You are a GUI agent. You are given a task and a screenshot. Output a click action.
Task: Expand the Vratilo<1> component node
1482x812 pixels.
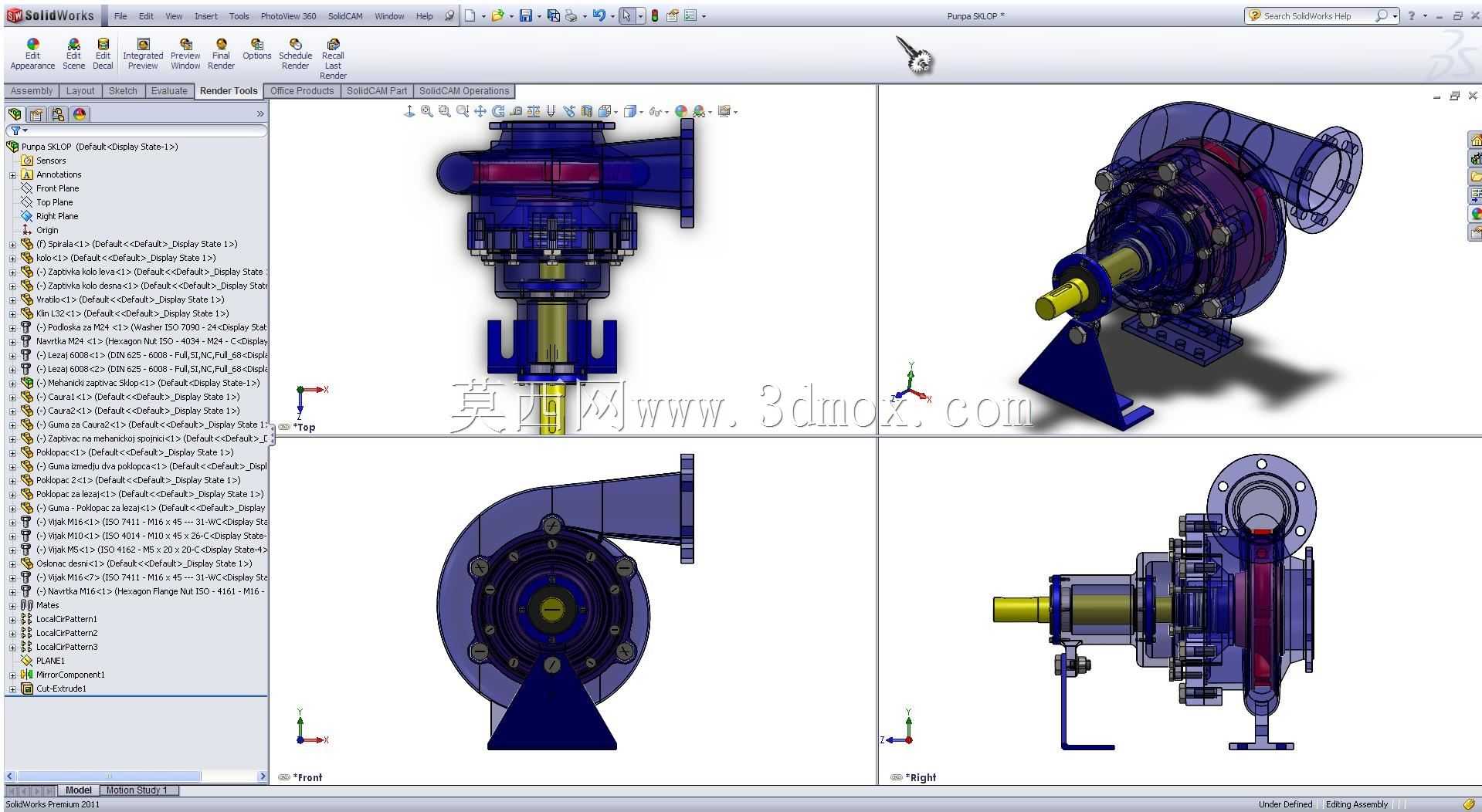pyautogui.click(x=12, y=300)
